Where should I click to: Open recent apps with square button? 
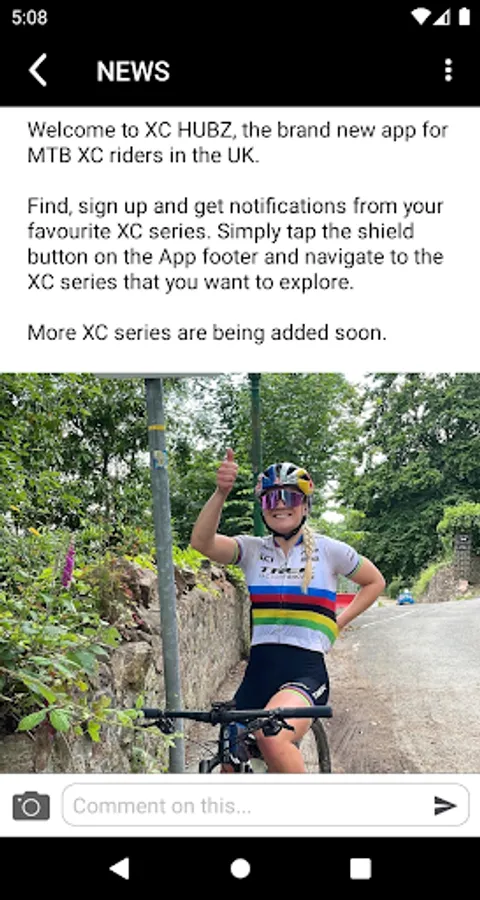coord(360,868)
